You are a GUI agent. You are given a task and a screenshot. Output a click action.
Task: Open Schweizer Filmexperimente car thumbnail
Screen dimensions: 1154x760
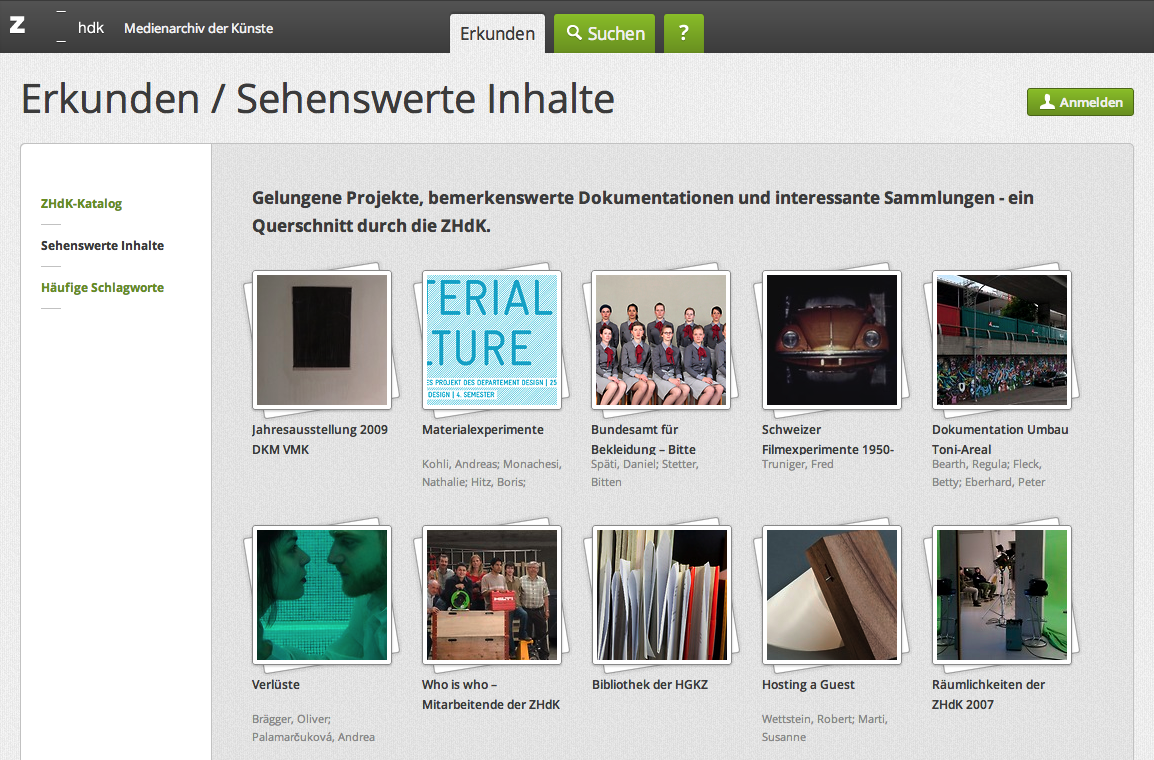click(x=832, y=340)
